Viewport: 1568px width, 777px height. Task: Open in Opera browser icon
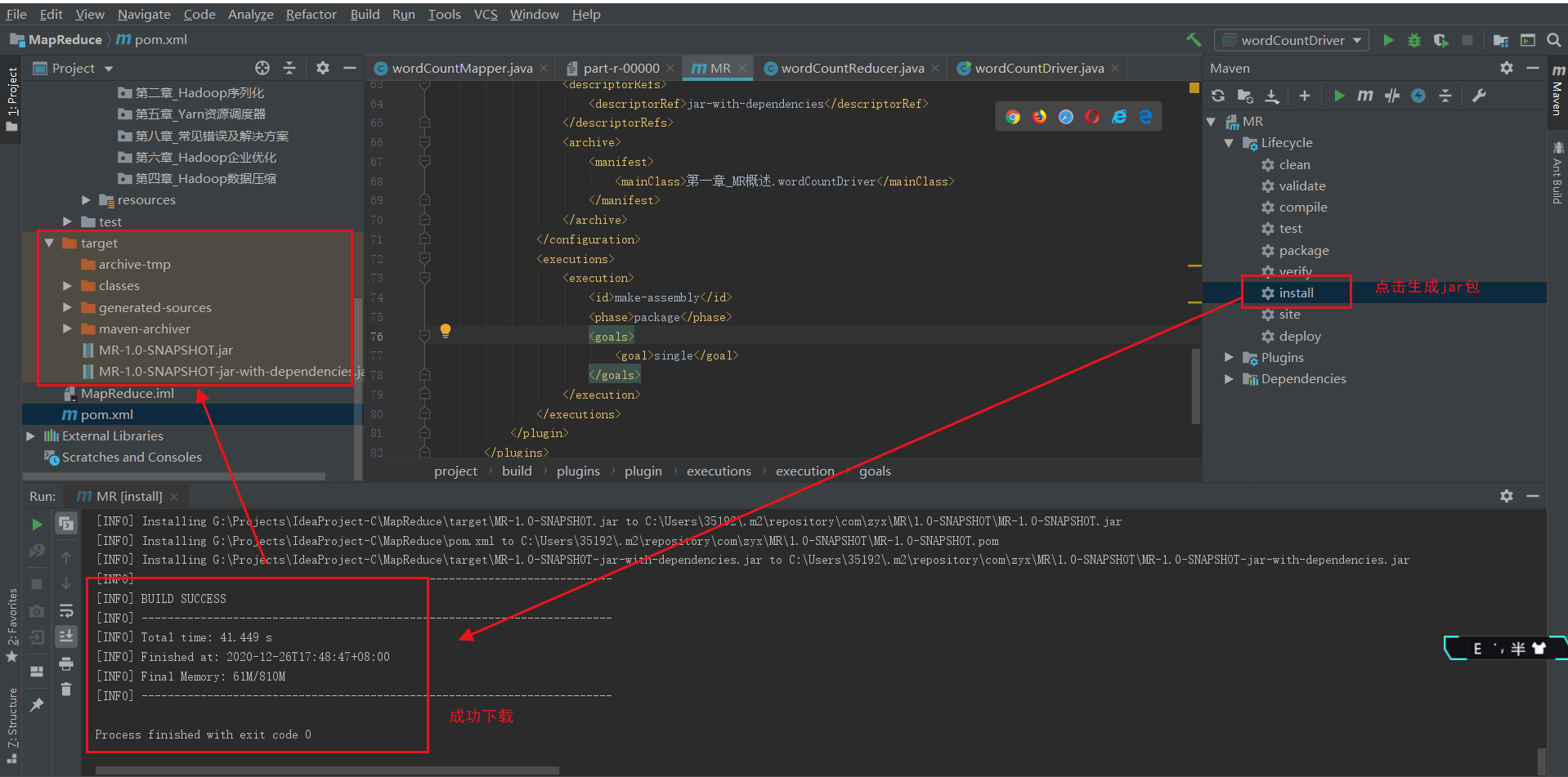(1092, 117)
